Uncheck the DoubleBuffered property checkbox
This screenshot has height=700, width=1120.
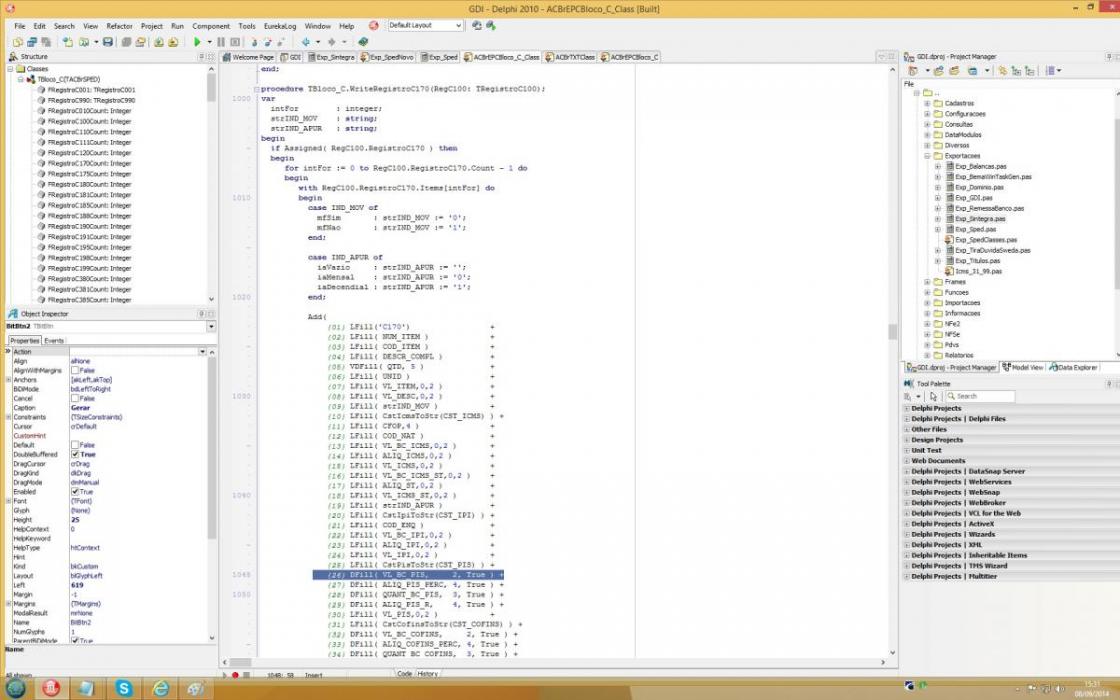tap(75, 454)
